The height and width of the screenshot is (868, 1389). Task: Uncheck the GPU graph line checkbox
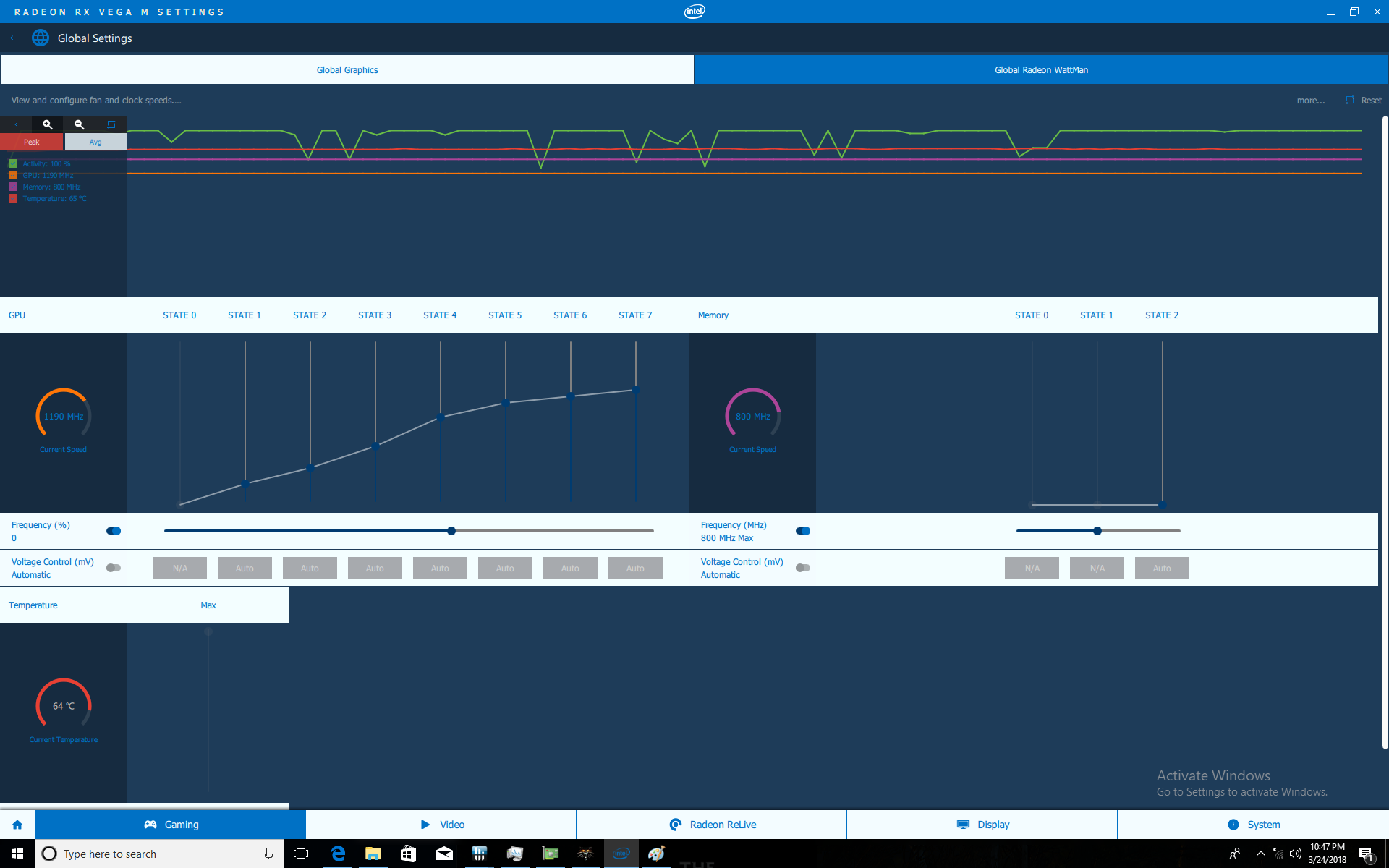coord(13,175)
